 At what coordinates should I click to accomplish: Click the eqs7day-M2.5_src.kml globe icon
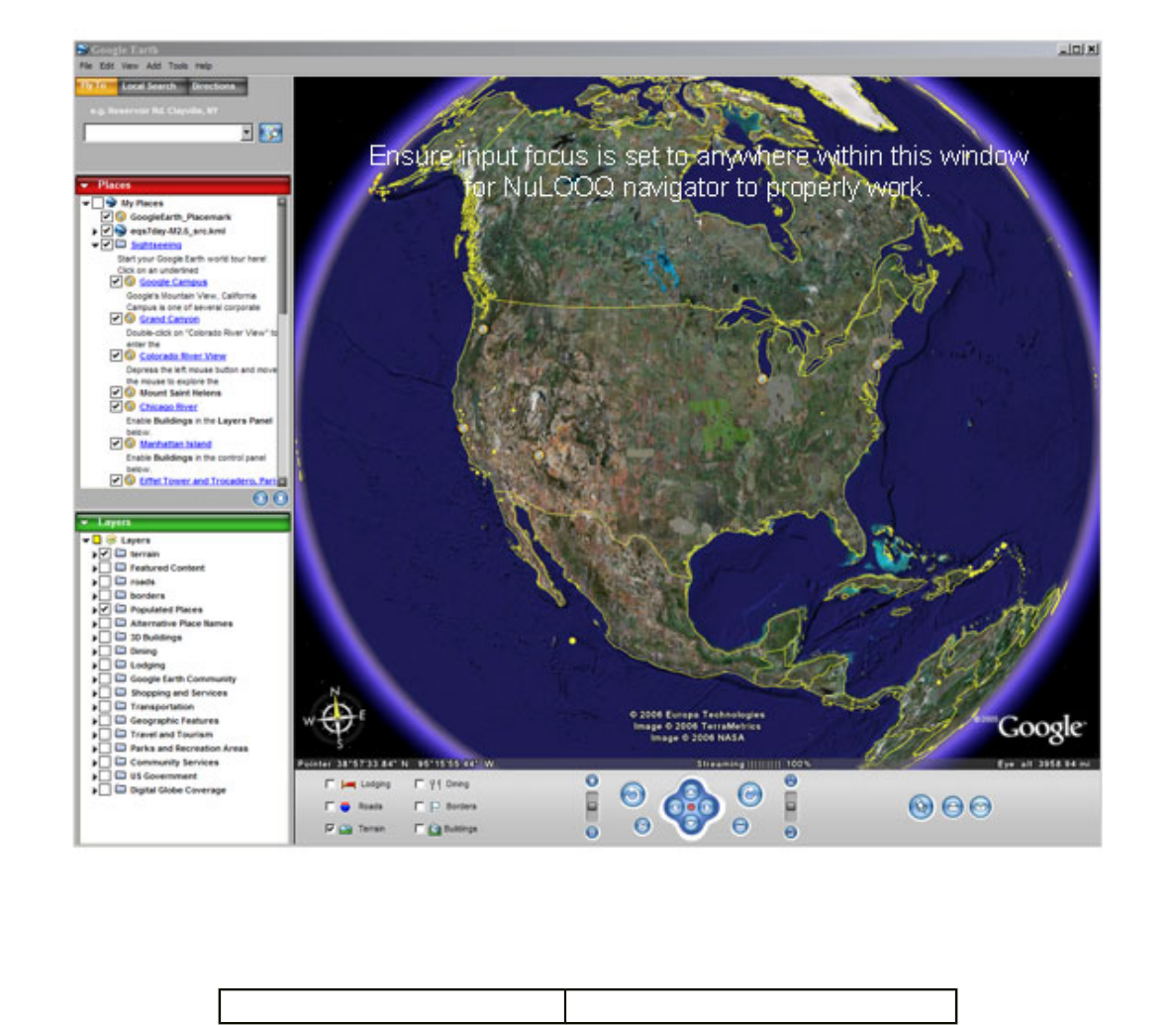(120, 231)
